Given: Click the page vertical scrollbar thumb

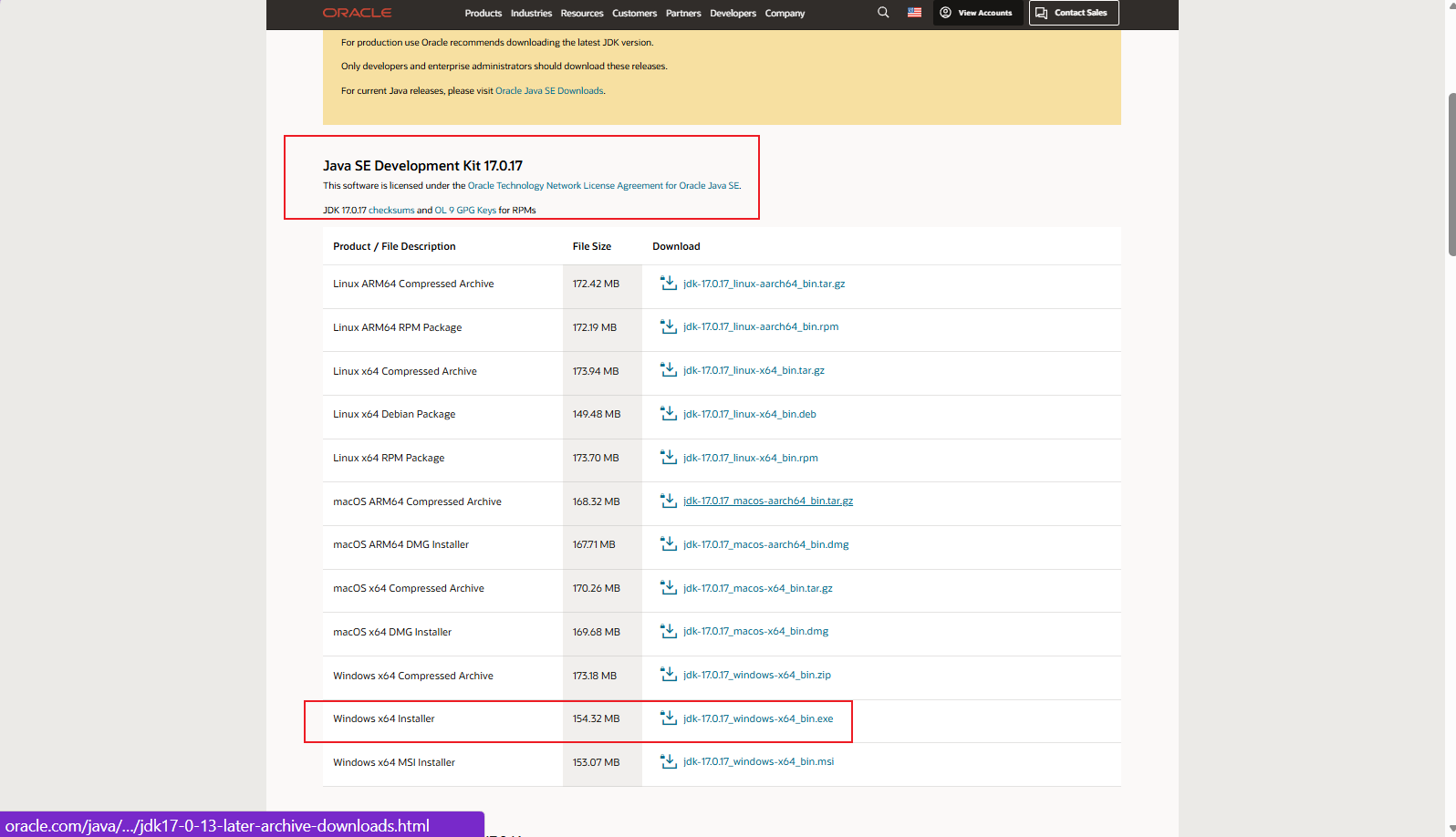Looking at the screenshot, I should coord(1451,174).
